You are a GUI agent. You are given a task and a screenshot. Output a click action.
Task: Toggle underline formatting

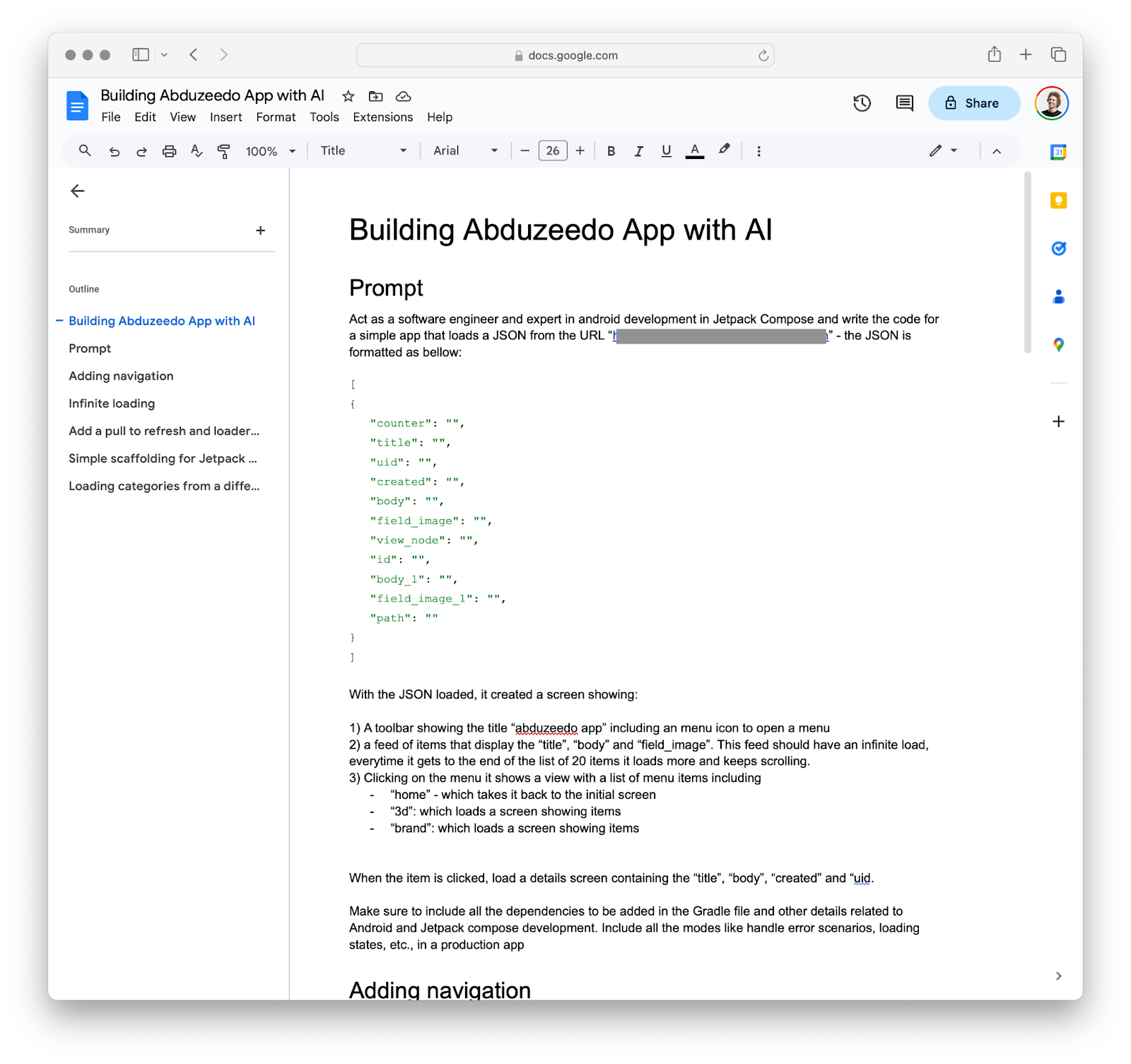(666, 151)
